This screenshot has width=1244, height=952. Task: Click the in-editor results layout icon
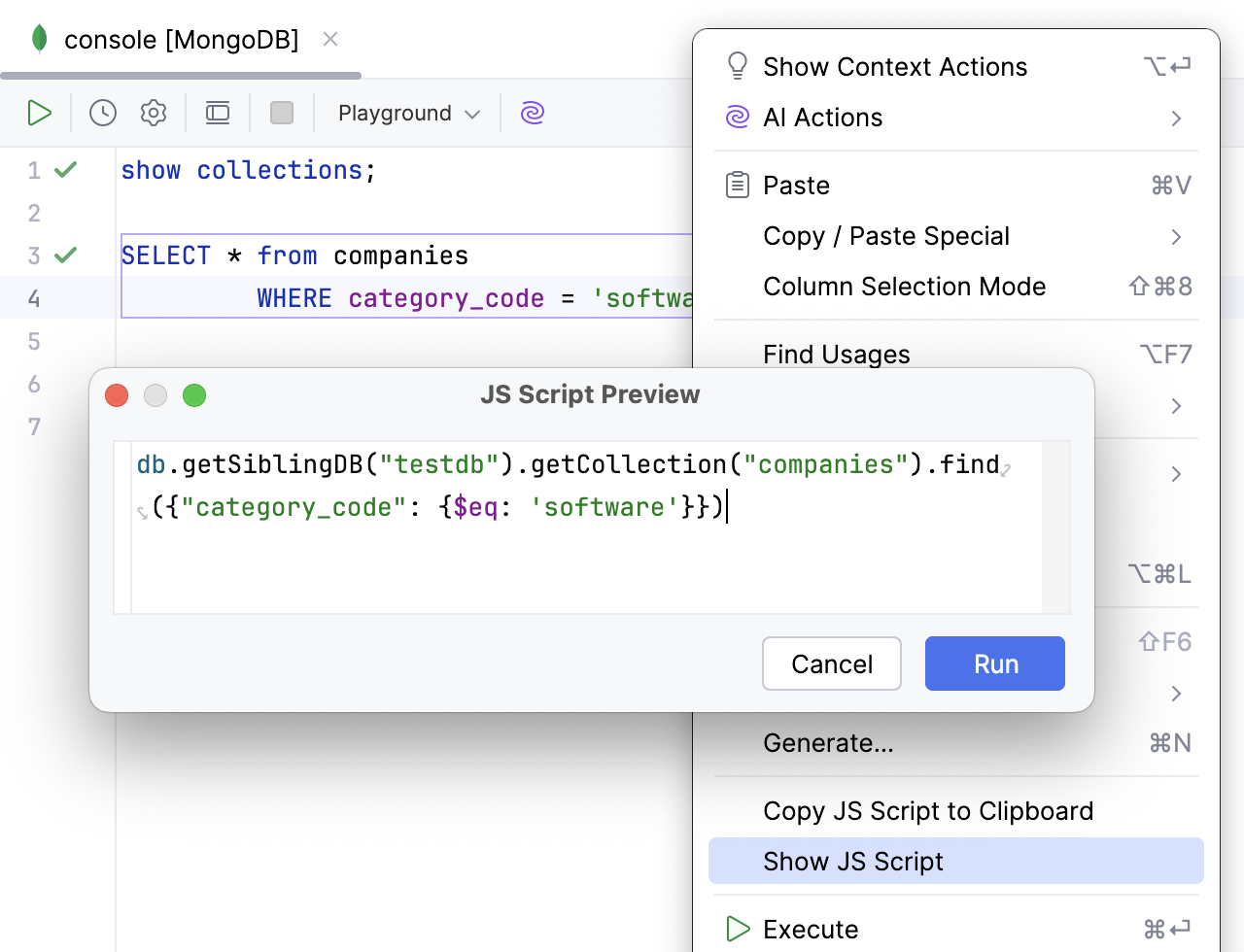click(218, 114)
